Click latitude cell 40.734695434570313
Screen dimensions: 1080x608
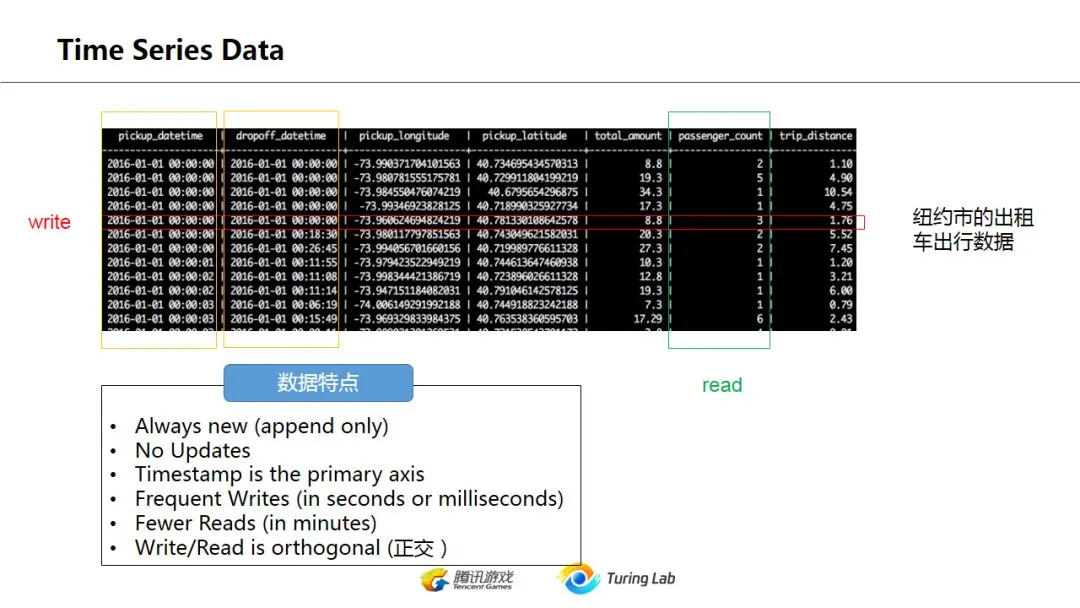(x=527, y=164)
